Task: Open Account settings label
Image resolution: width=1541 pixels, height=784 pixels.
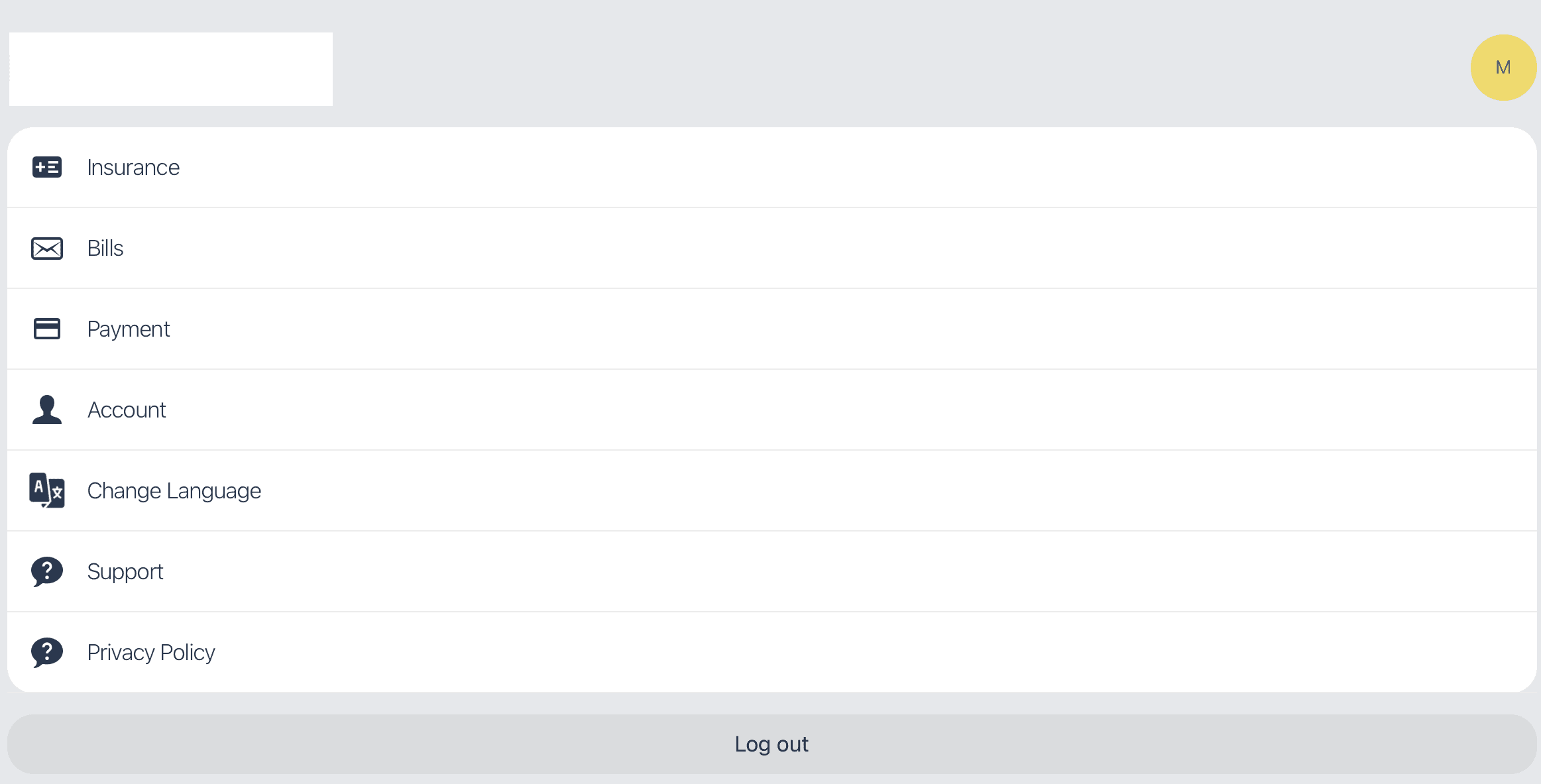Action: pyautogui.click(x=127, y=410)
